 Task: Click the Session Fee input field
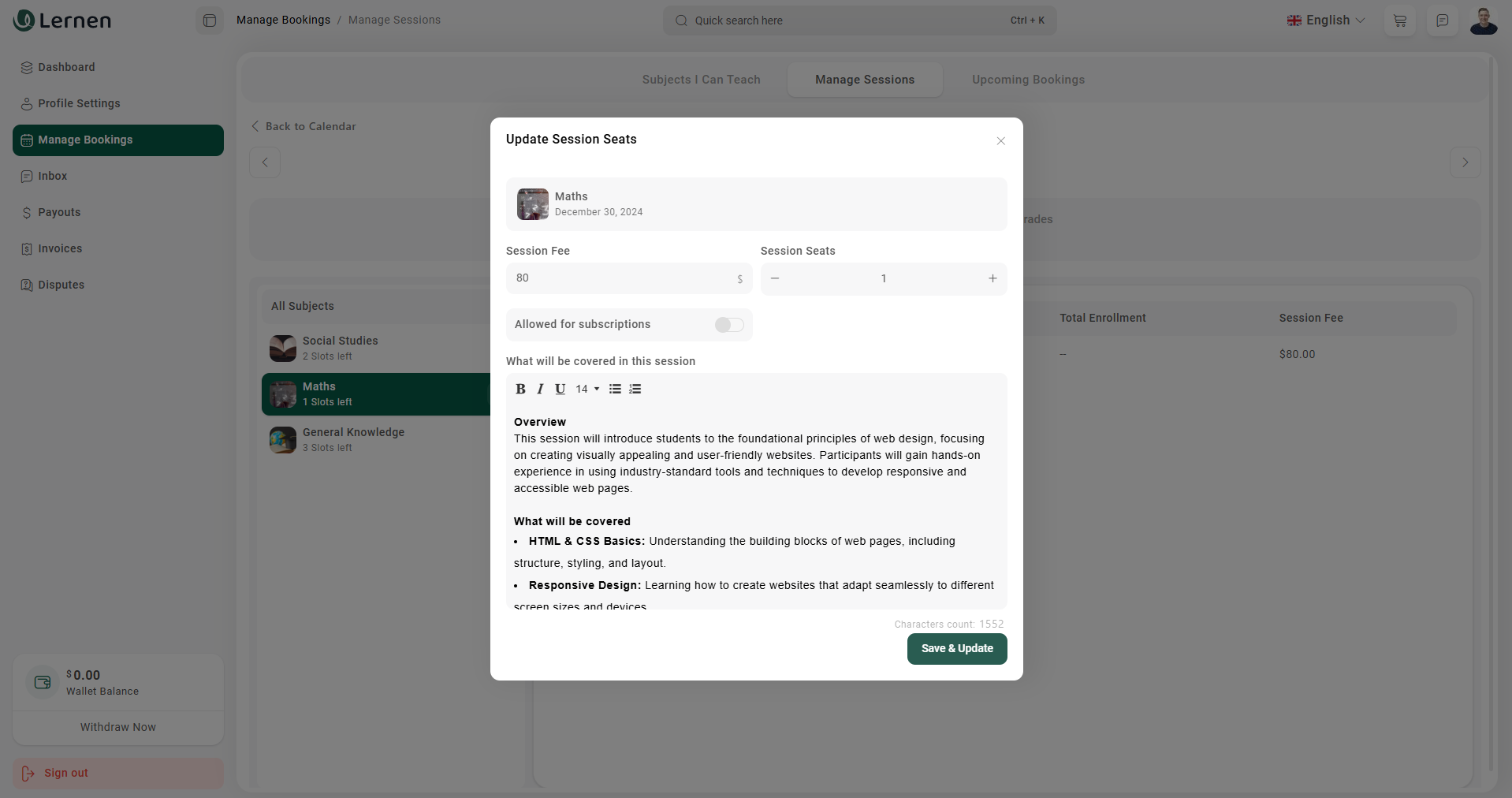tap(623, 278)
